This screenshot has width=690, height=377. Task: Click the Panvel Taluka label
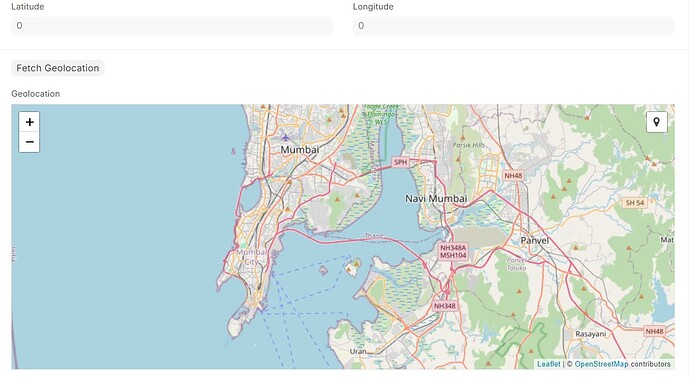[x=517, y=264]
